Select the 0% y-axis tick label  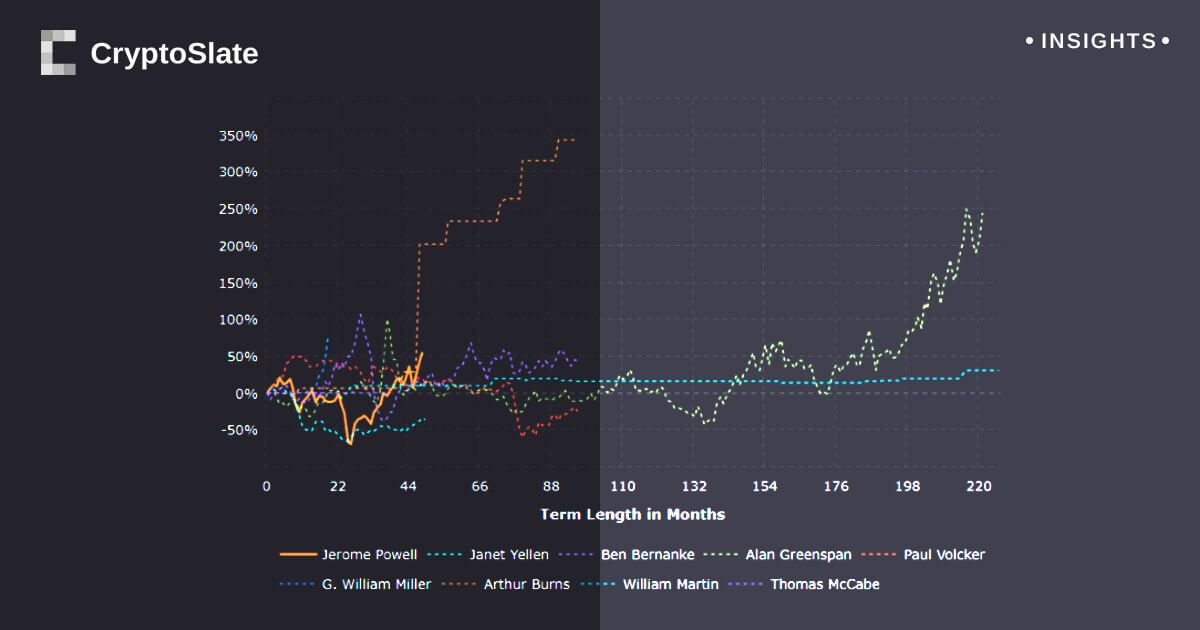(245, 393)
